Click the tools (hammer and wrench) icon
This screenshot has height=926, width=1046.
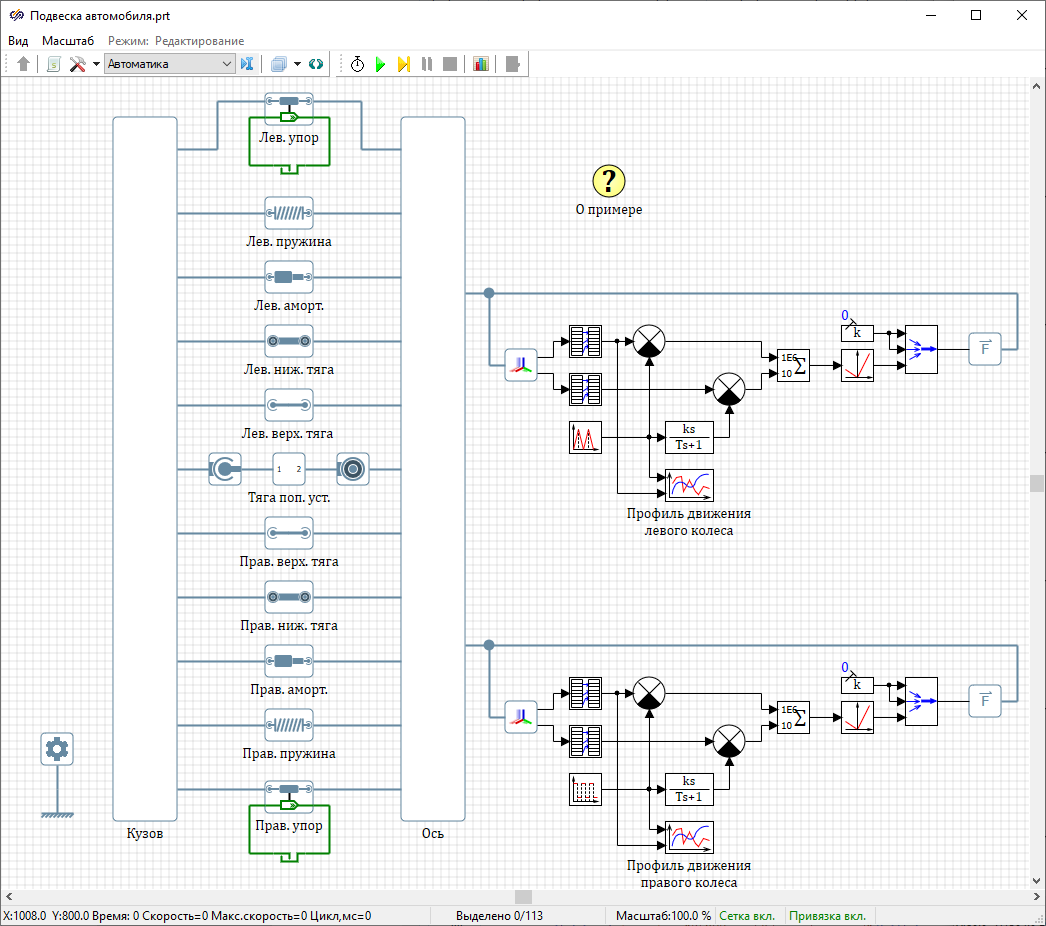pos(77,64)
